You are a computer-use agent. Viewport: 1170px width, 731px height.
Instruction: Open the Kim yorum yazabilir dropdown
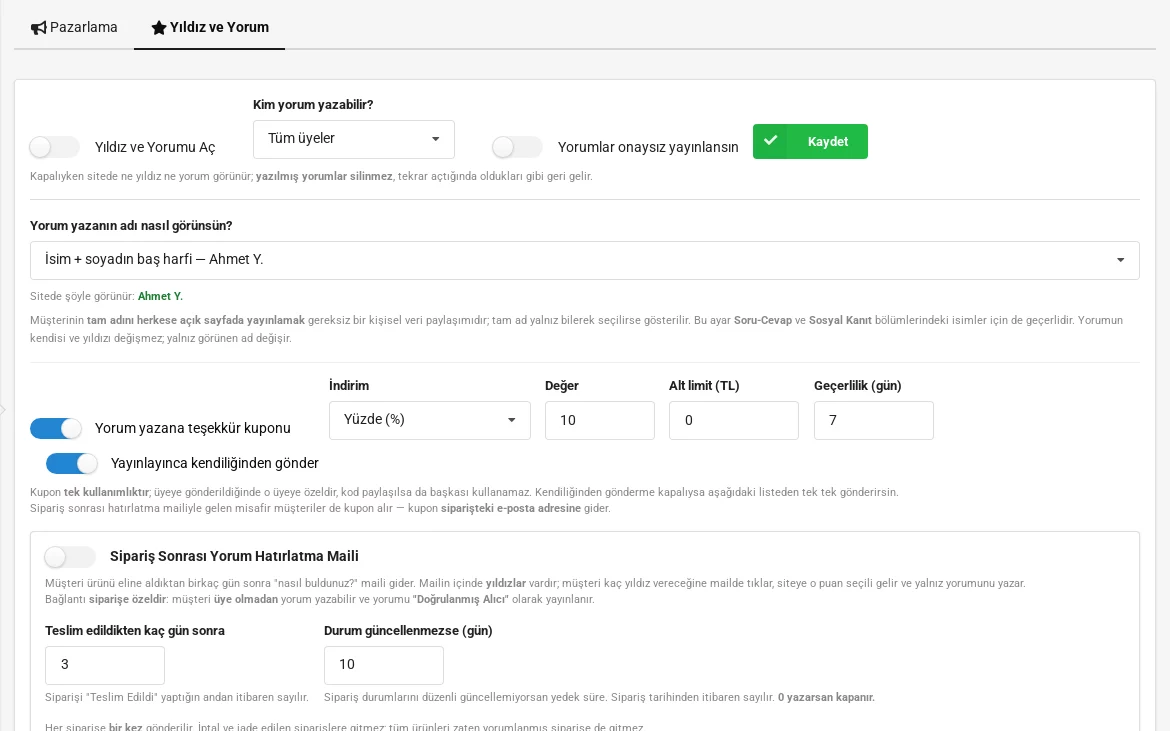click(354, 139)
